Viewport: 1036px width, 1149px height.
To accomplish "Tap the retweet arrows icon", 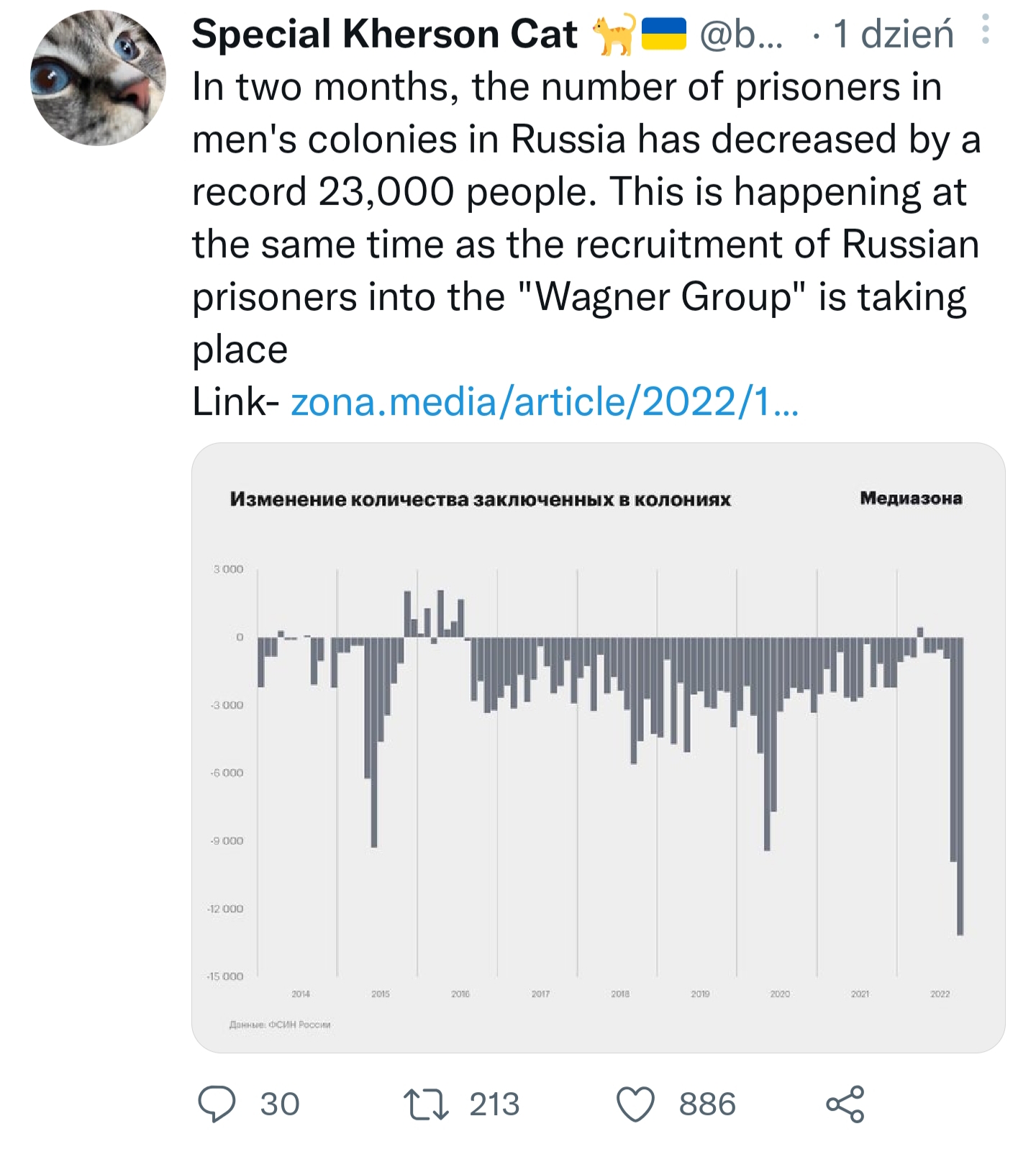I will tap(426, 1104).
